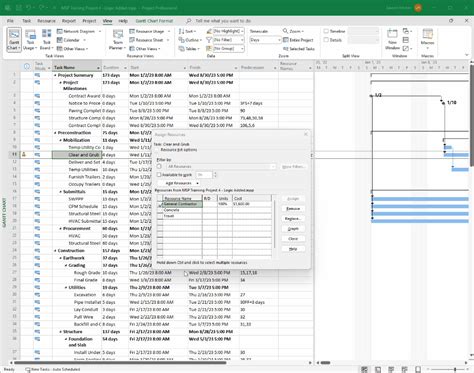Click the task table horizontal scrollbar
Image resolution: width=474 pixels, height=373 pixels.
[x=120, y=363]
